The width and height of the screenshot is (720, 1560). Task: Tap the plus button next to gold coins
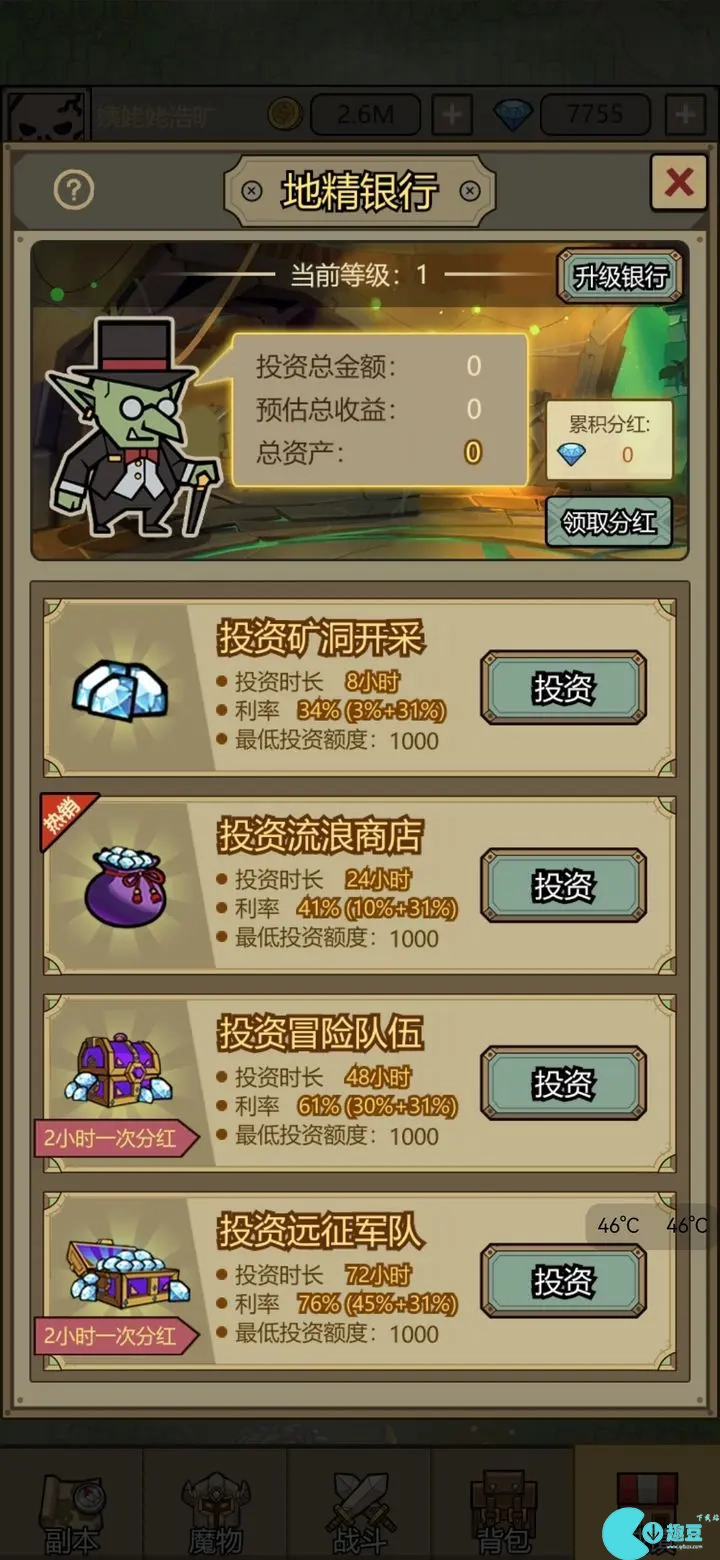pos(452,115)
